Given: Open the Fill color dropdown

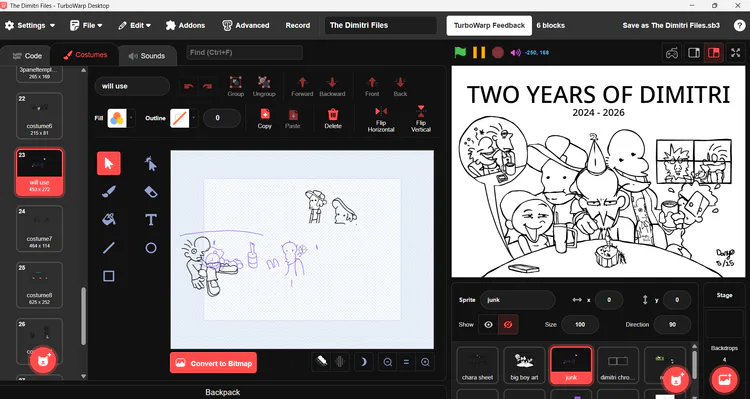Looking at the screenshot, I should point(132,118).
